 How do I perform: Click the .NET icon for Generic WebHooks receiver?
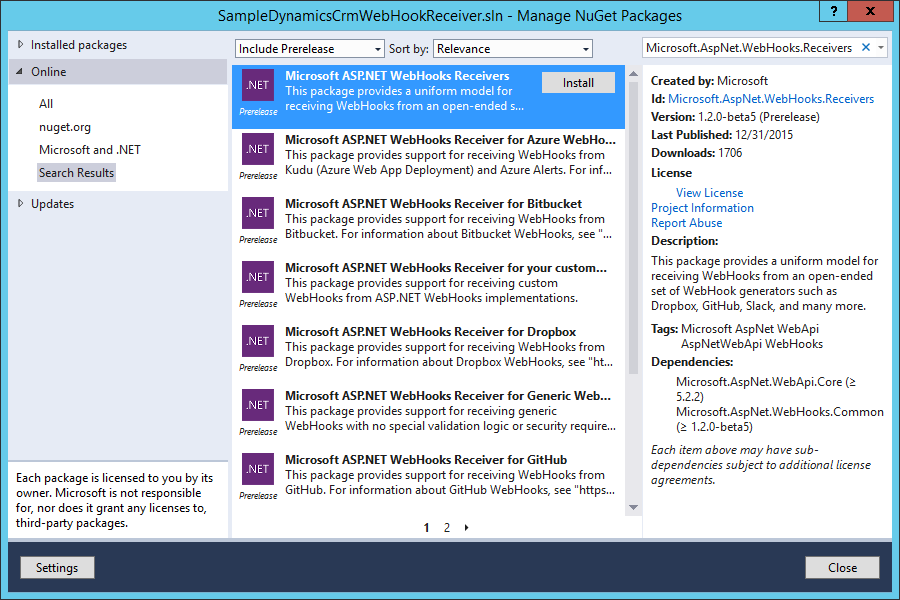(x=258, y=405)
